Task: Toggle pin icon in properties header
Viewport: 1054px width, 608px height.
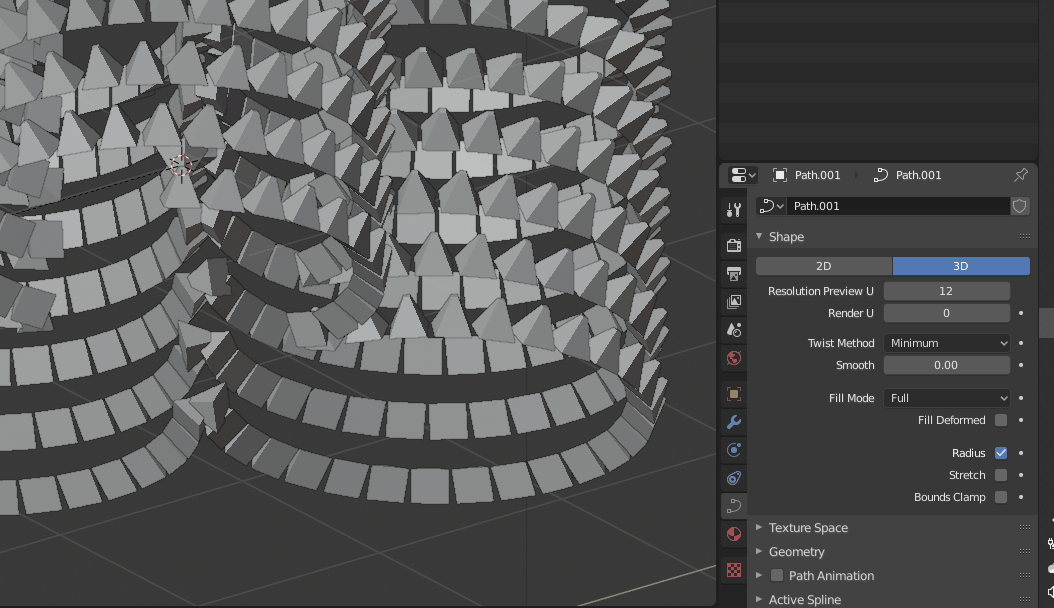Action: pyautogui.click(x=1020, y=175)
